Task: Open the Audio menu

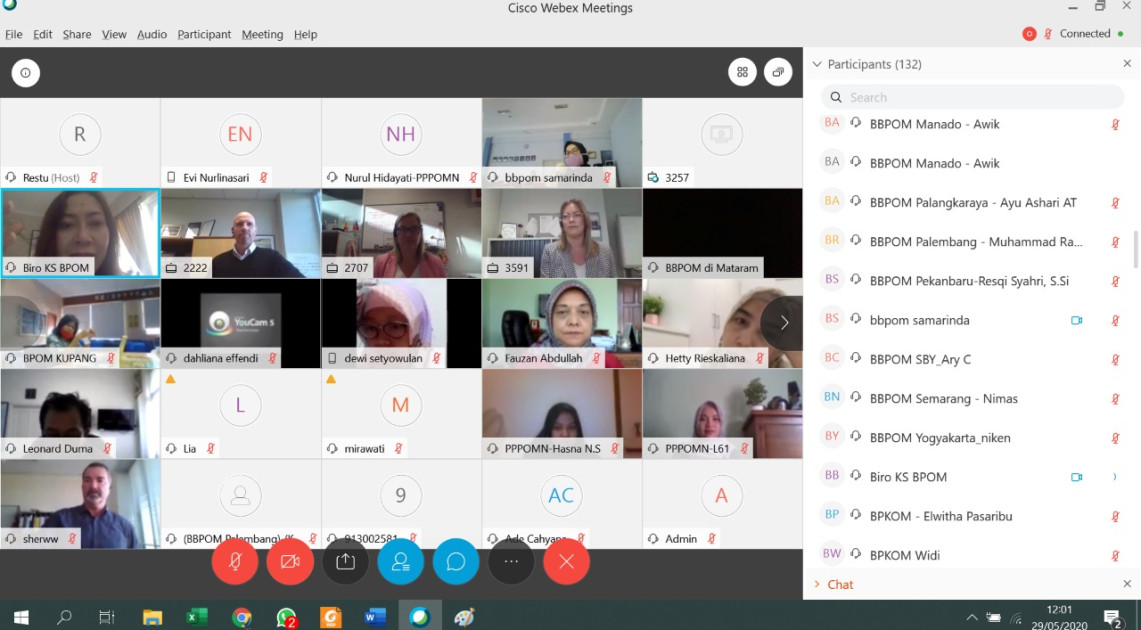Action: [x=152, y=34]
